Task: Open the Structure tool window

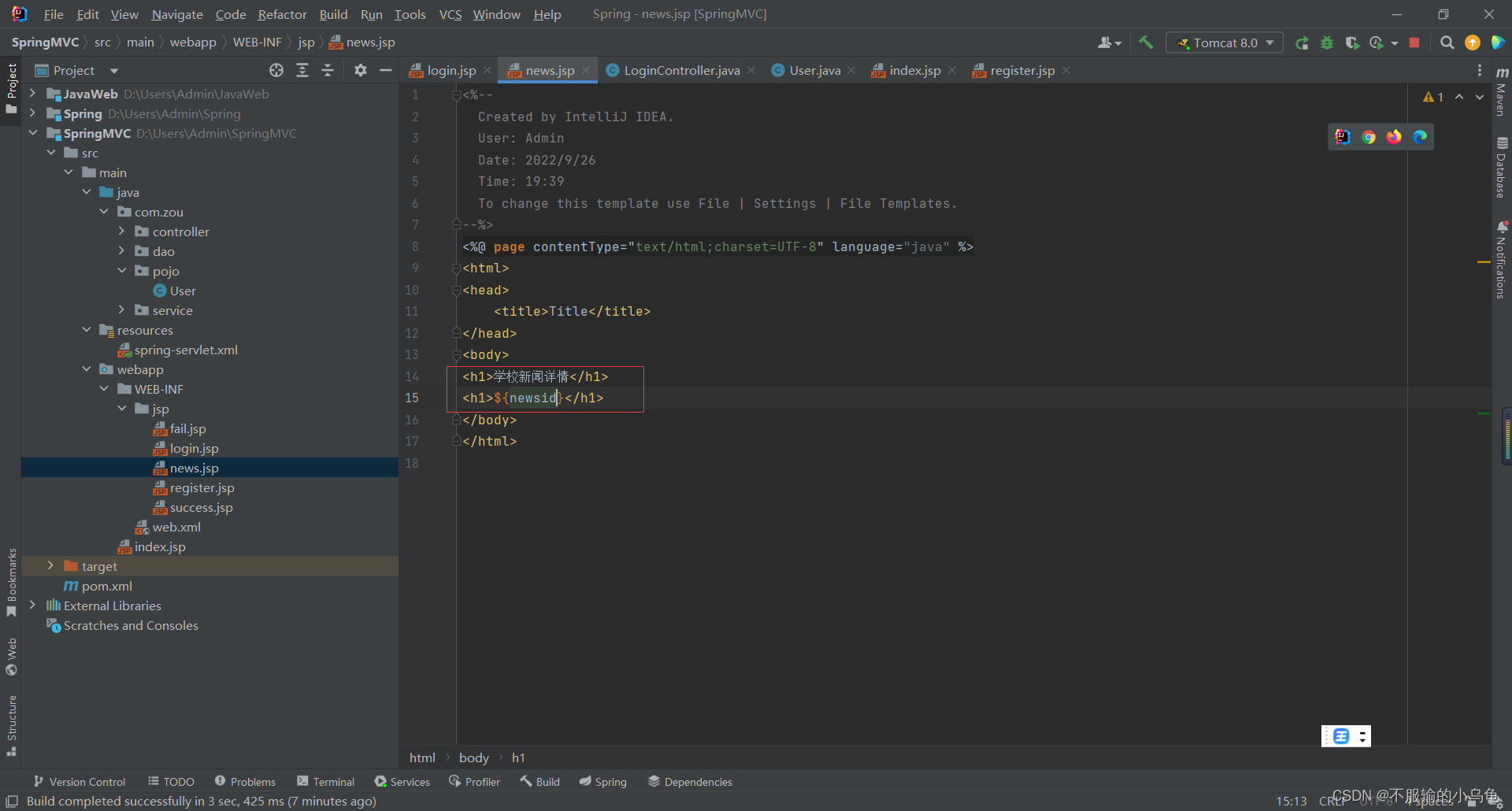Action: tap(11, 725)
